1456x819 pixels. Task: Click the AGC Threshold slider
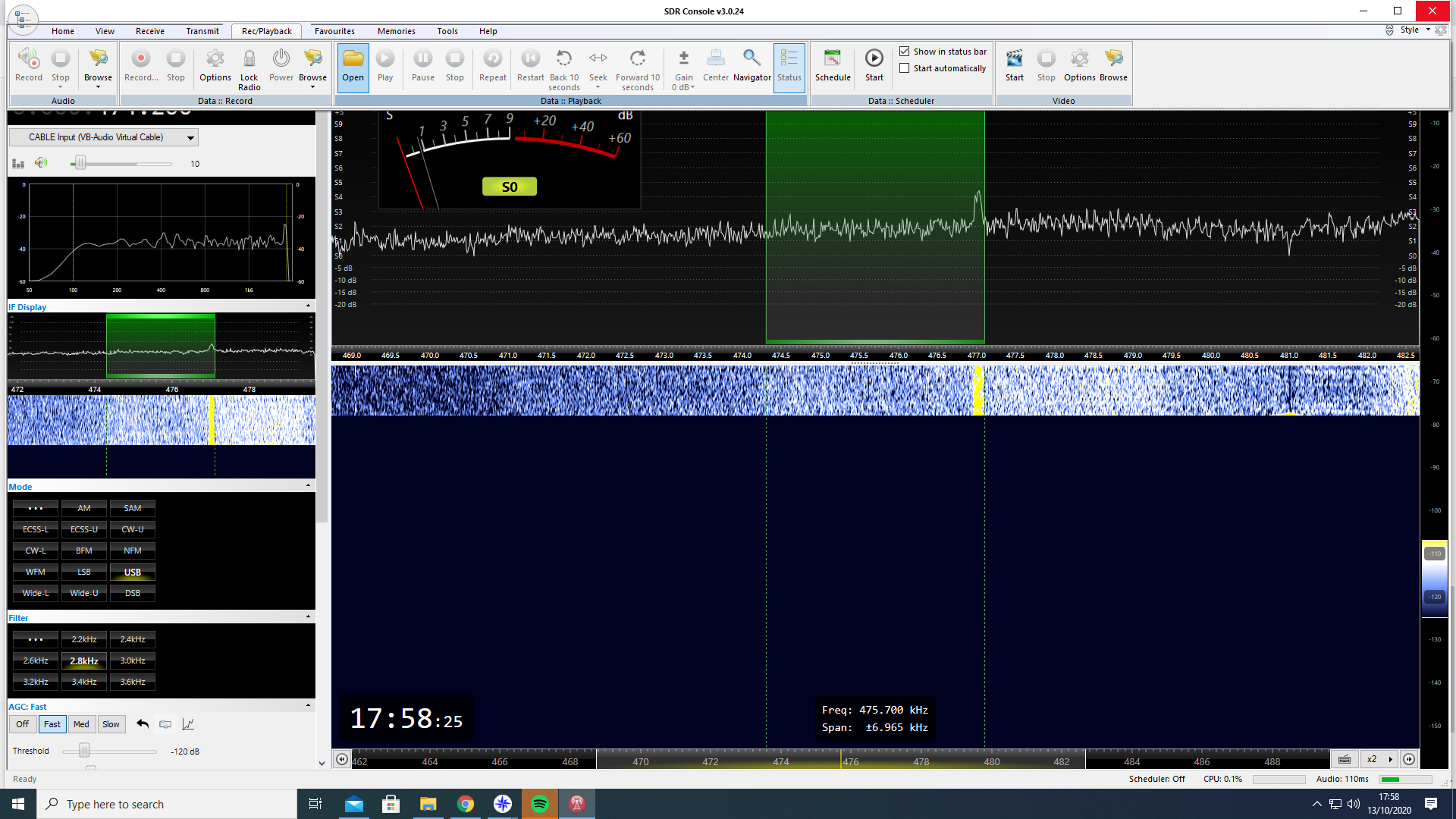(85, 751)
